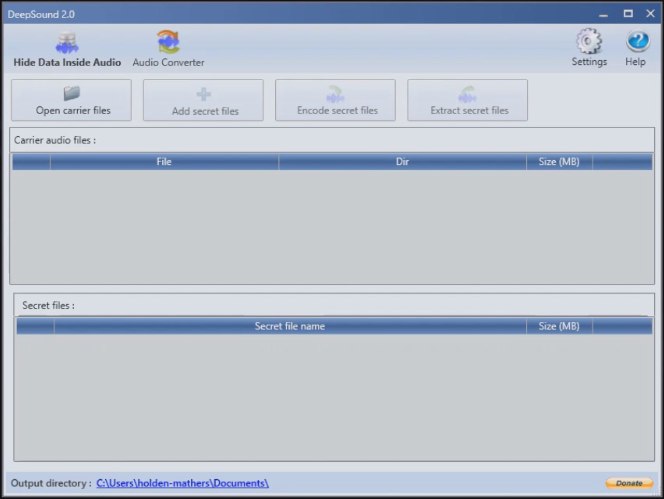Click the Dir column header
Viewport: 664px width, 499px height.
tap(402, 161)
